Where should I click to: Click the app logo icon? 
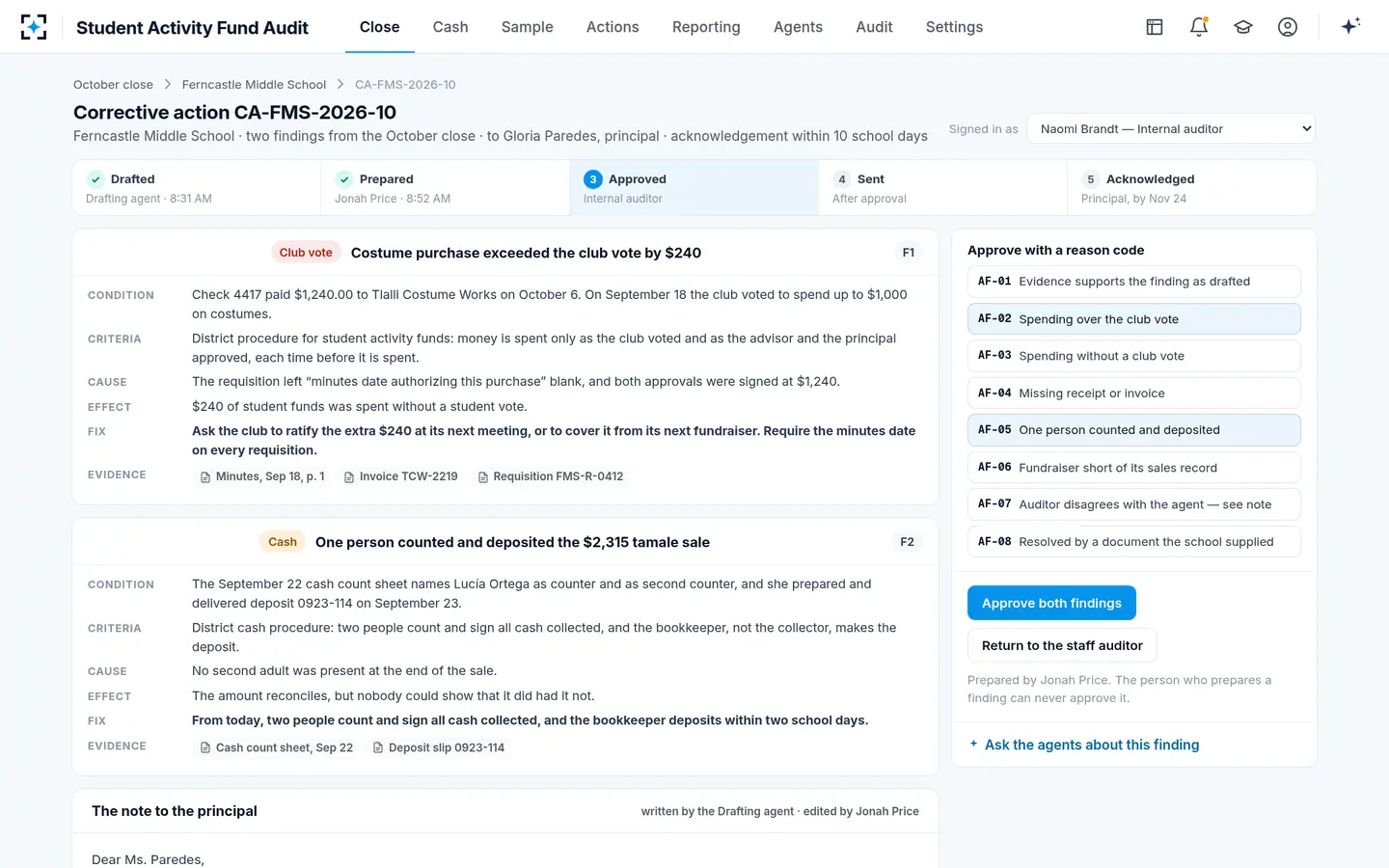point(34,27)
